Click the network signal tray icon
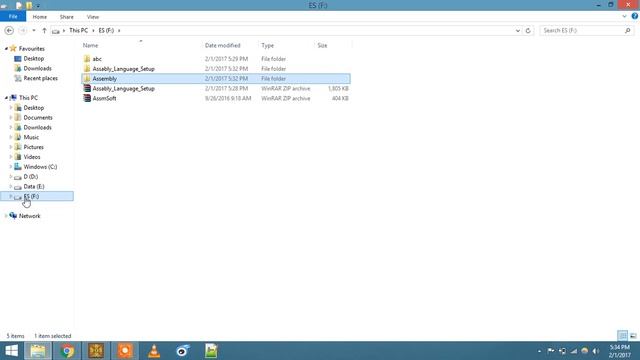640x360 pixels. 573,351
